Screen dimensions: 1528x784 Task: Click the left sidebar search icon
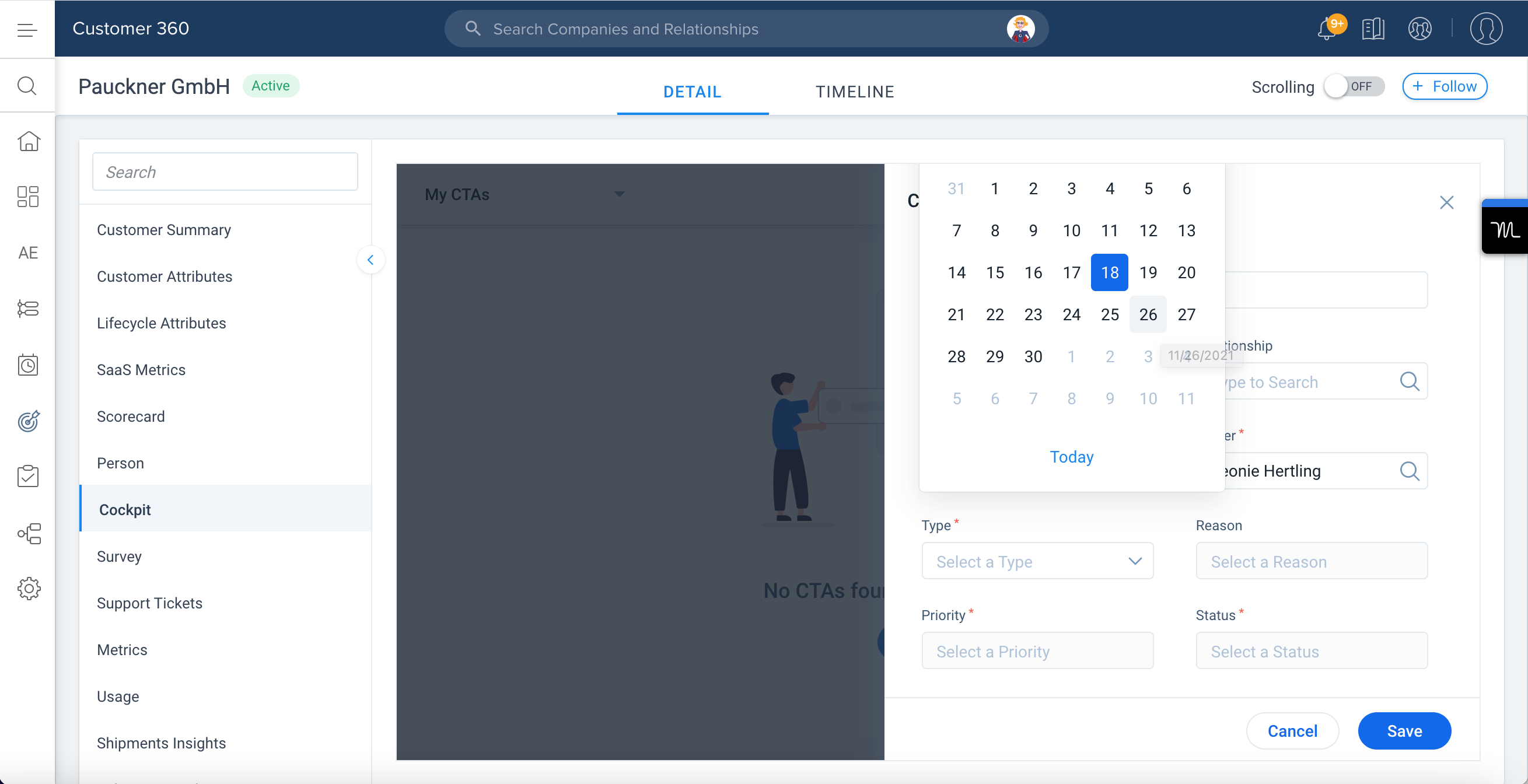coord(27,85)
